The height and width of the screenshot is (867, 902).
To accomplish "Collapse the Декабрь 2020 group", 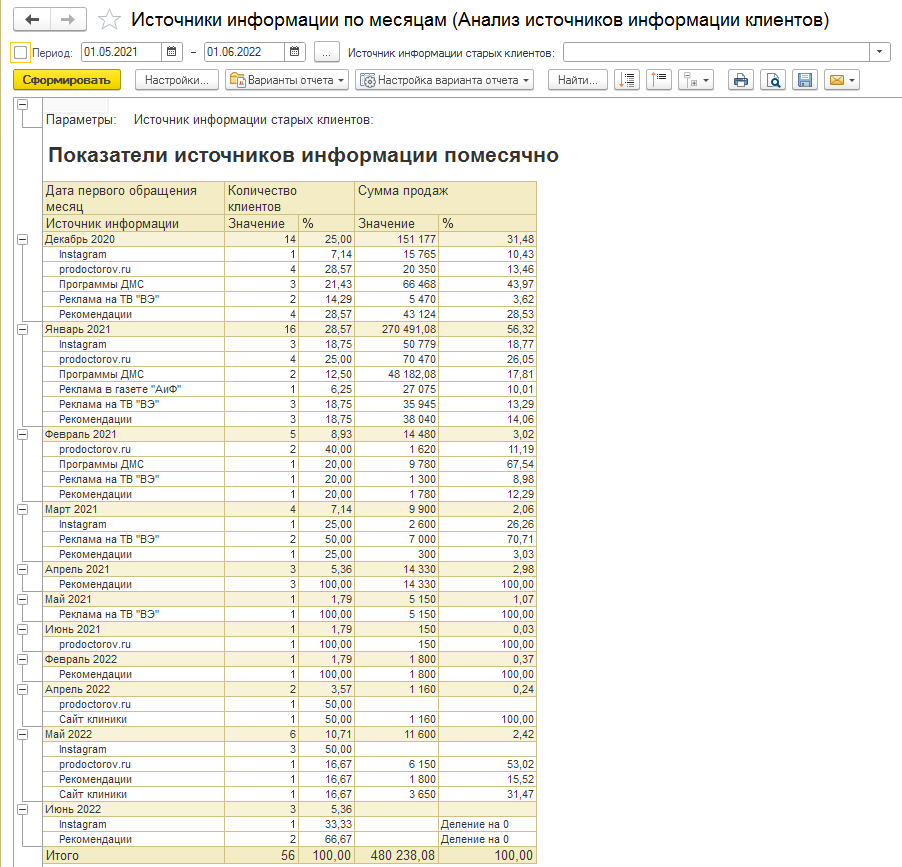I will [x=22, y=239].
